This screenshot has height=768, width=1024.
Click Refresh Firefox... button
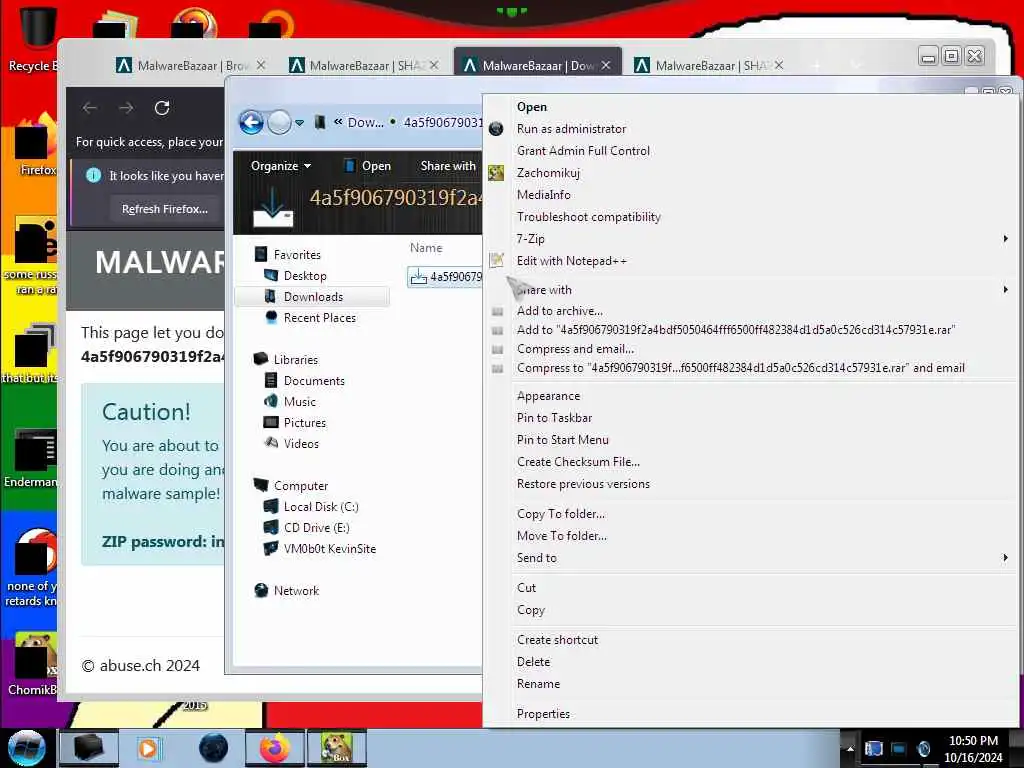(165, 209)
